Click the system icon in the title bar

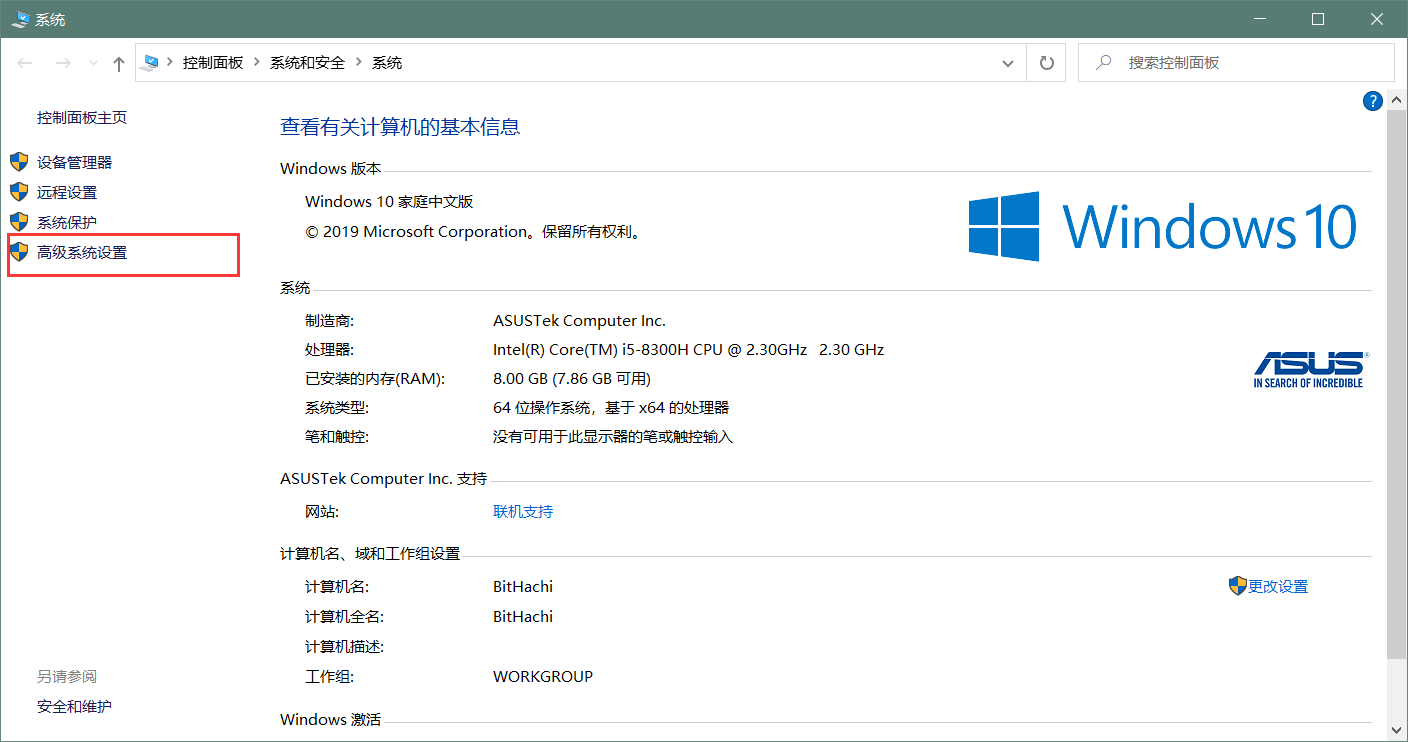pyautogui.click(x=20, y=19)
